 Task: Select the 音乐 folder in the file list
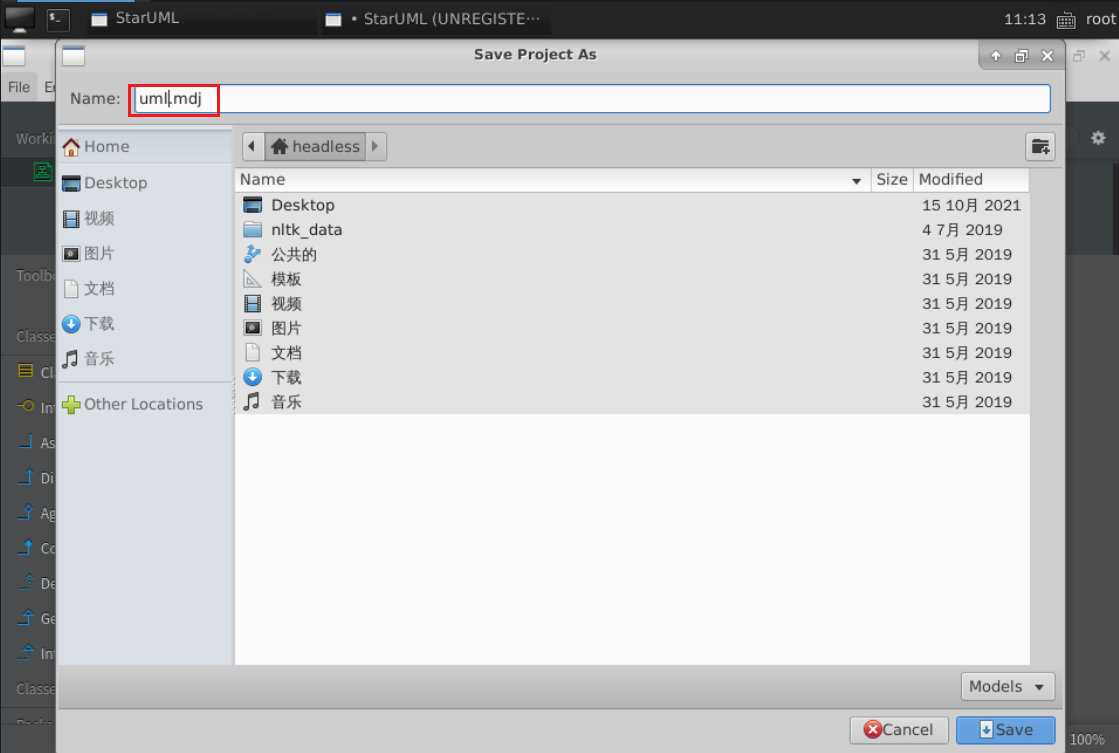(632, 402)
